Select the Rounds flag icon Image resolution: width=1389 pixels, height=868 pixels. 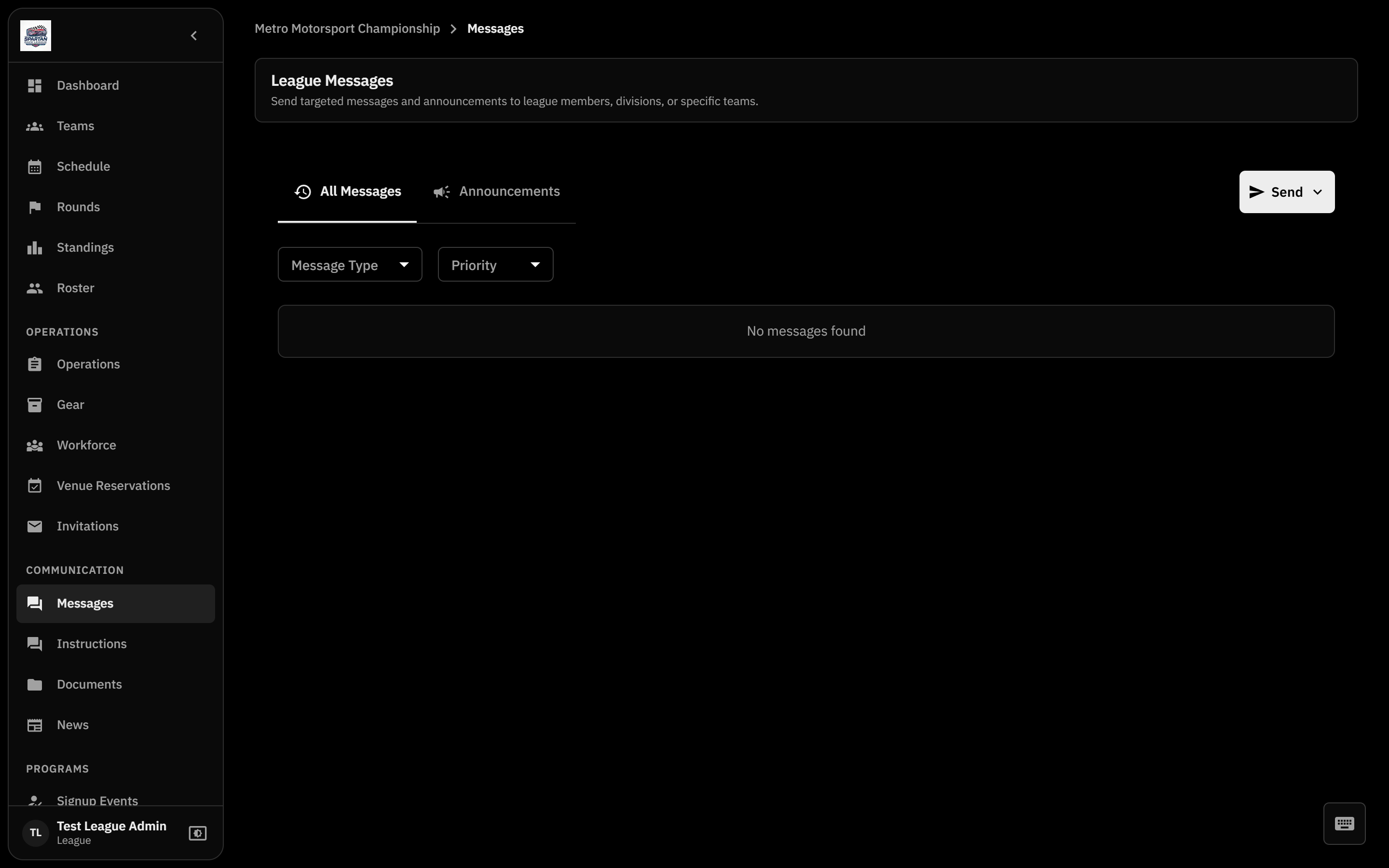pyautogui.click(x=34, y=207)
